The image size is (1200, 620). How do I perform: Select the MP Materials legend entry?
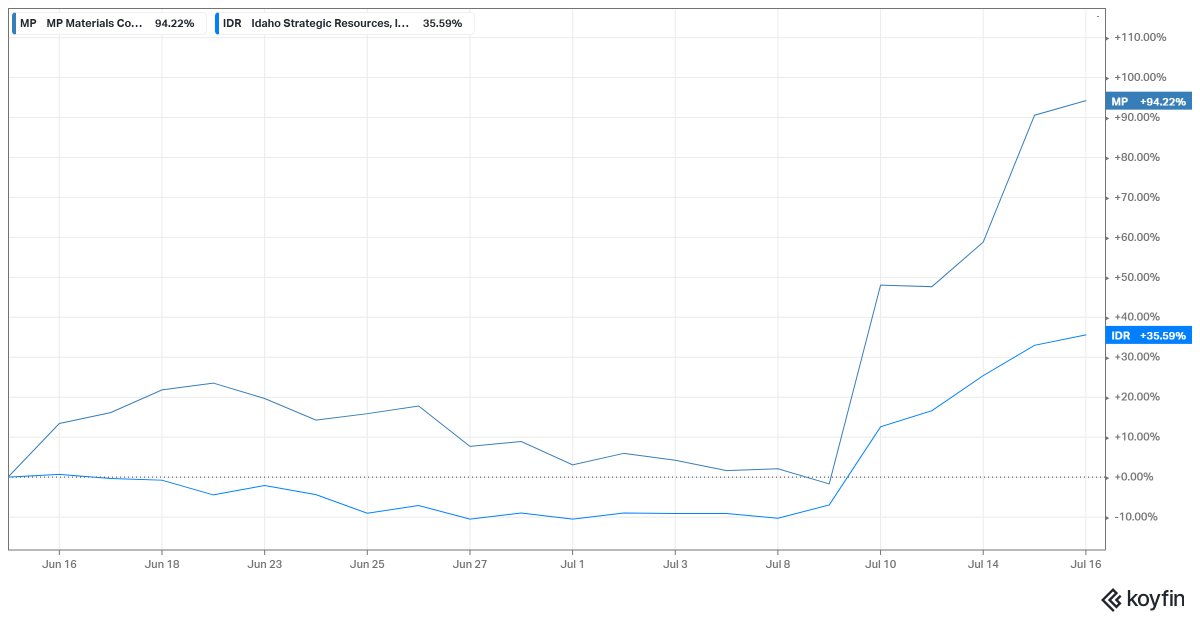[x=109, y=23]
